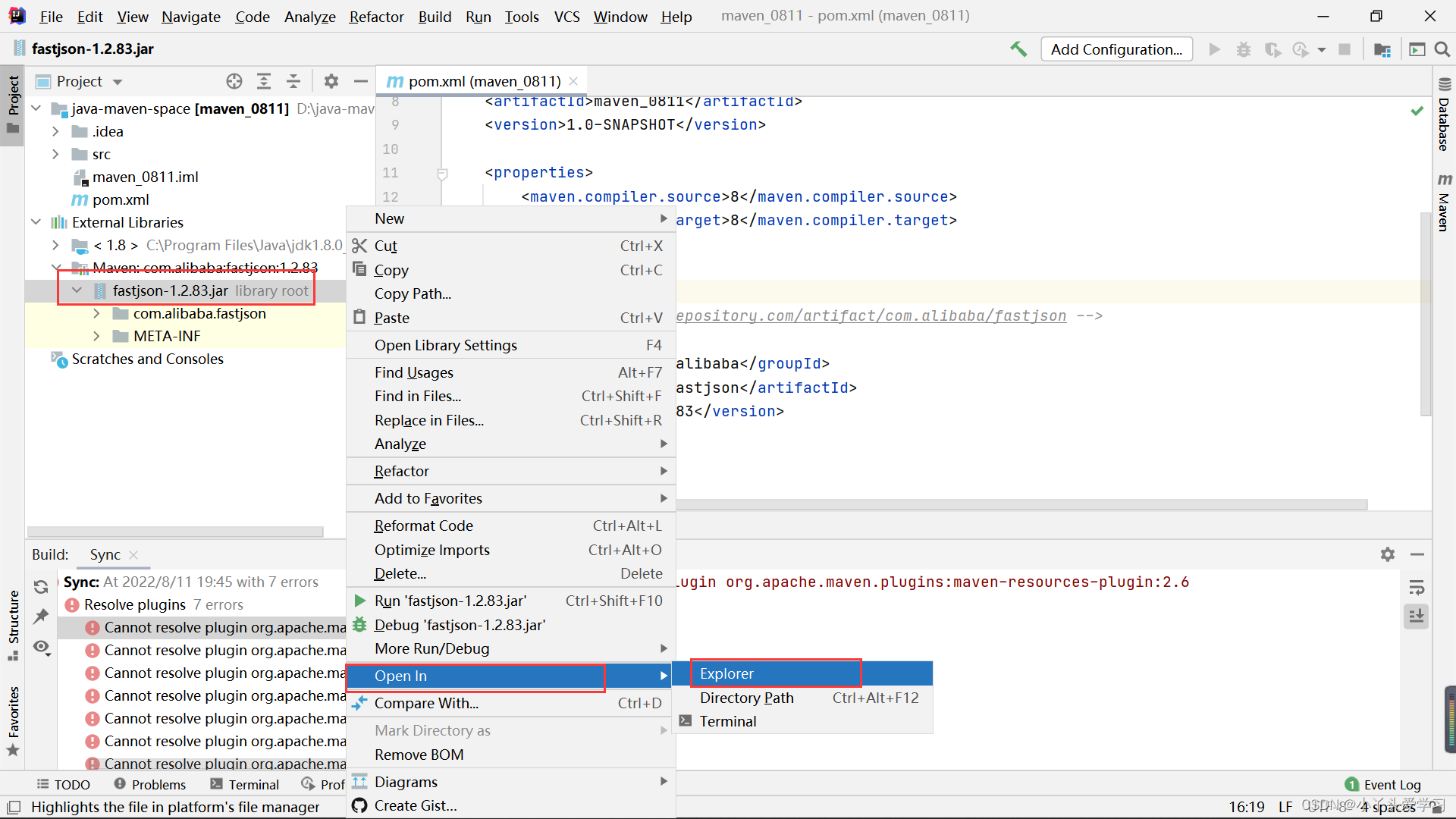Click the Run Anything icon near search
This screenshot has width=1456, height=819.
[x=1417, y=49]
